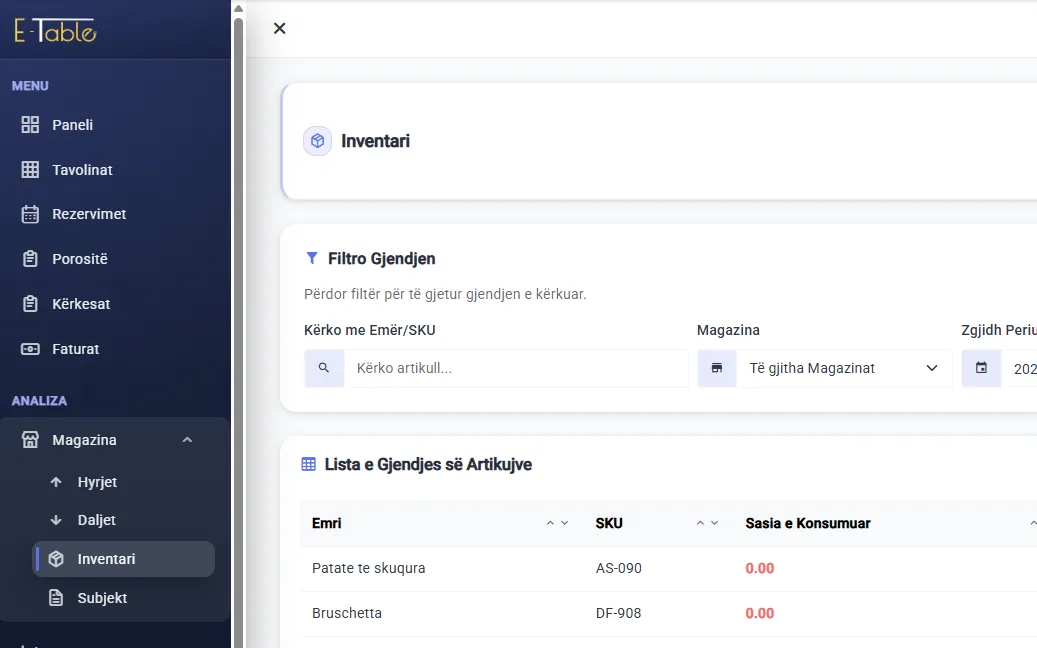The width and height of the screenshot is (1037, 648).
Task: Click the Subjekt document icon
Action: point(56,598)
